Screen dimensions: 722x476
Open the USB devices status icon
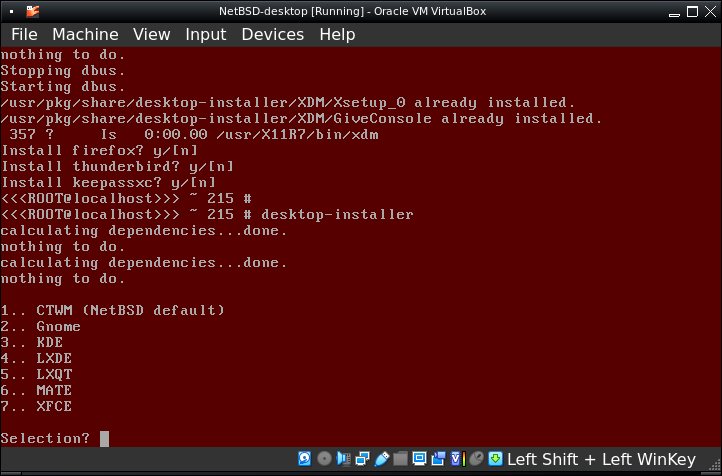pos(382,459)
